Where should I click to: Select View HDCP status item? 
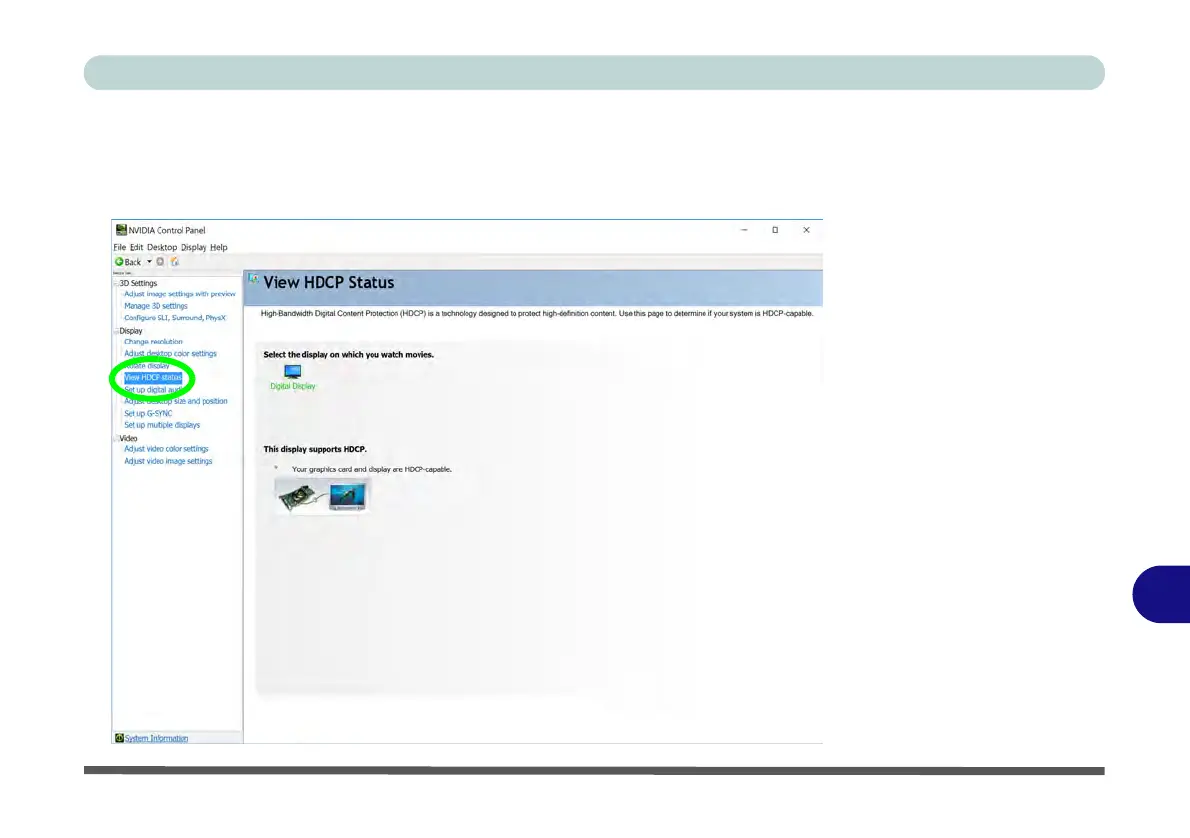[153, 377]
